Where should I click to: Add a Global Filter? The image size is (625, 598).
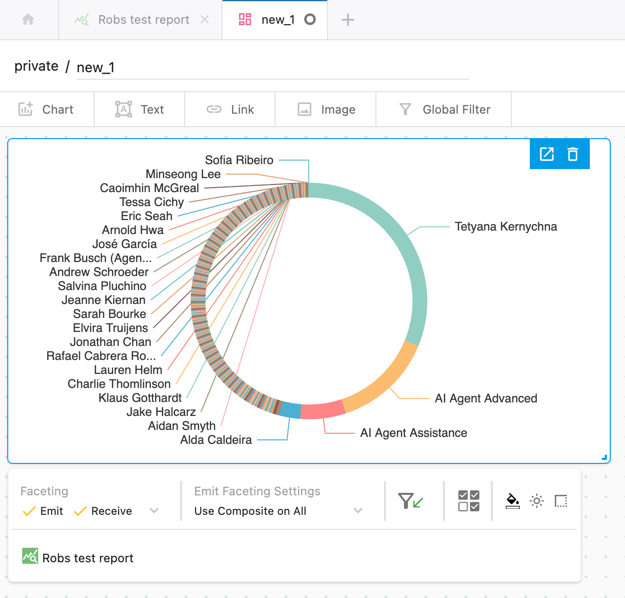[444, 109]
